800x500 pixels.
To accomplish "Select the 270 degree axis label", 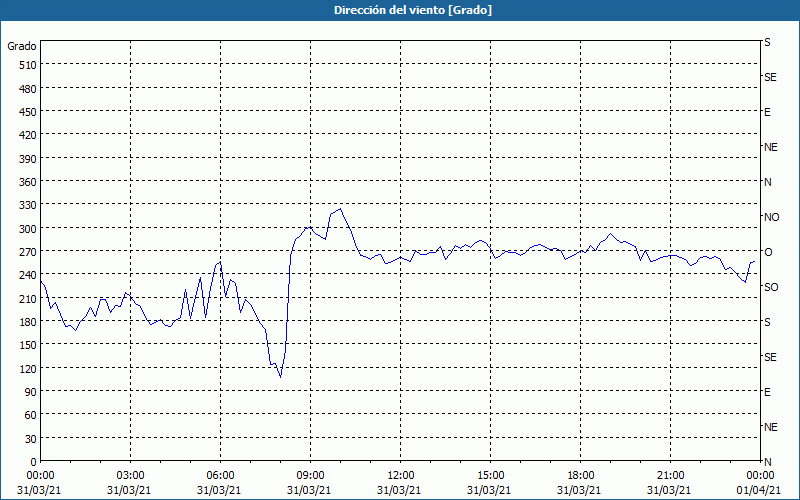I will (x=28, y=252).
